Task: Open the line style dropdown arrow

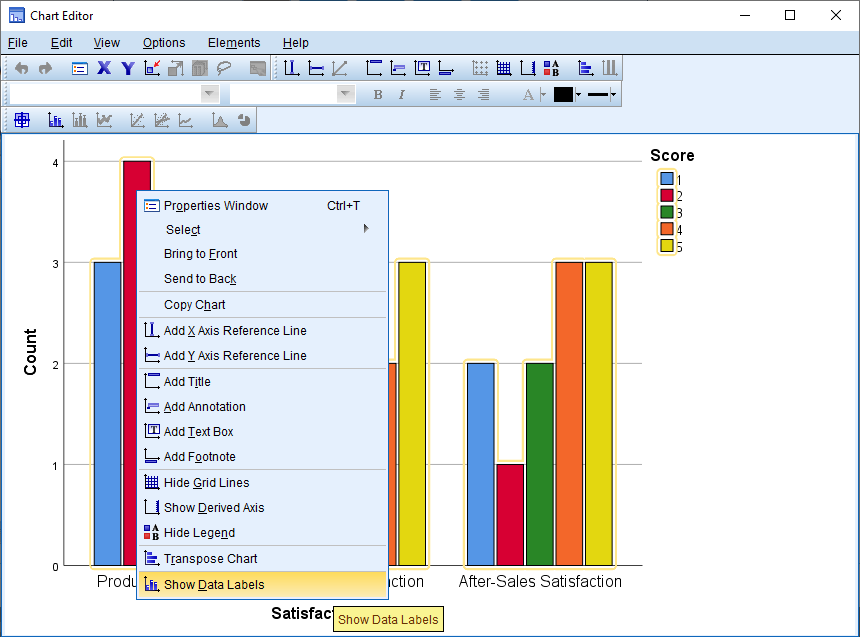Action: [x=613, y=94]
